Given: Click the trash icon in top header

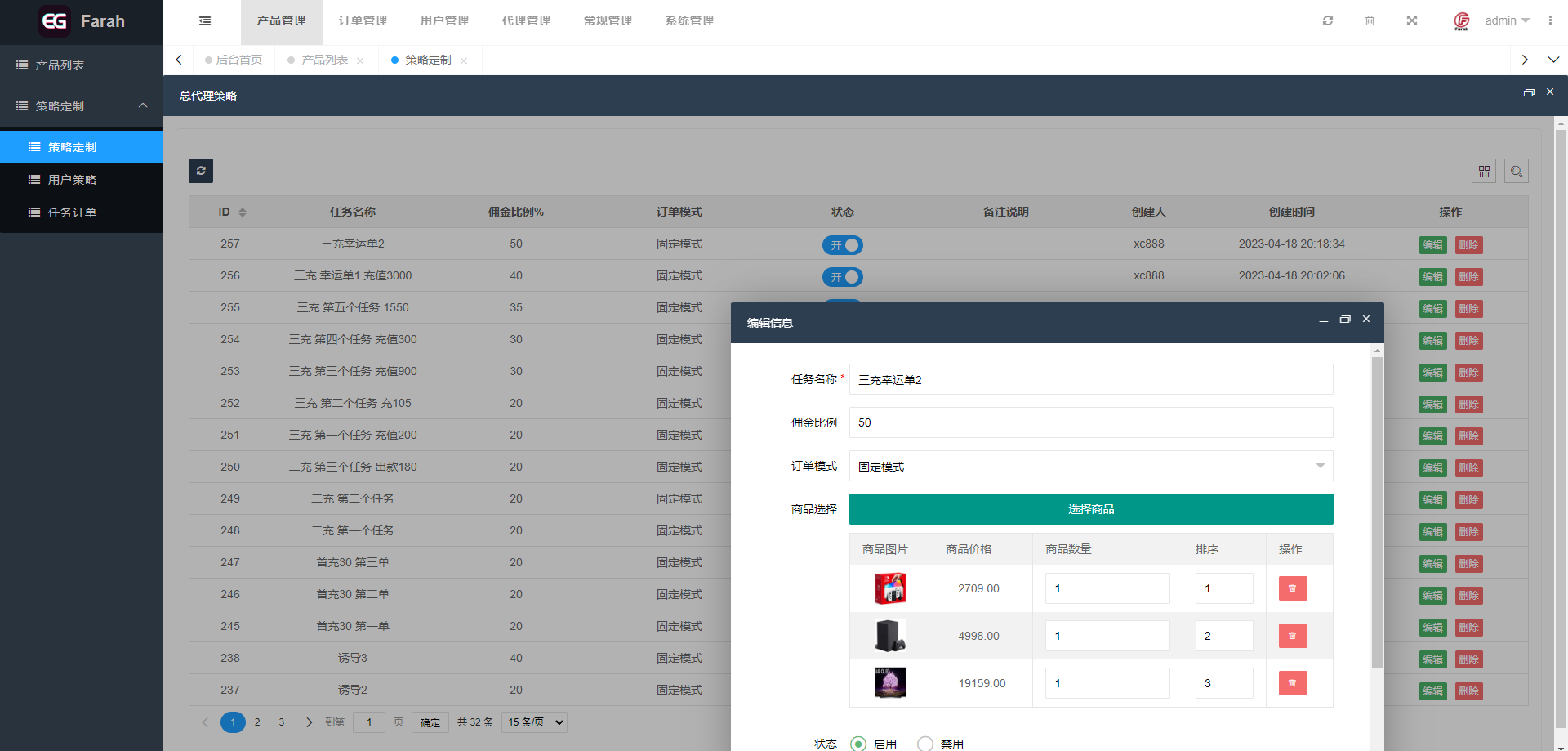Looking at the screenshot, I should [x=1370, y=20].
